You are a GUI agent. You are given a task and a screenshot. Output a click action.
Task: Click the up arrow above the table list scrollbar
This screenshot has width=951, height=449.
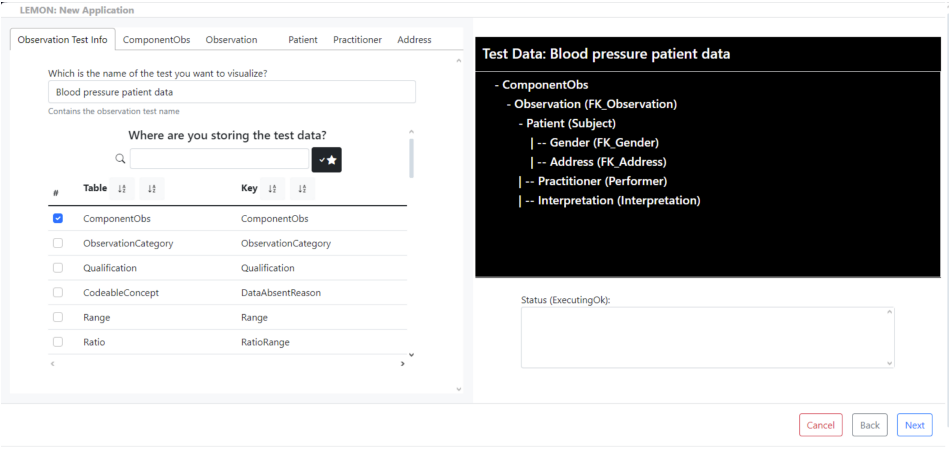point(411,132)
